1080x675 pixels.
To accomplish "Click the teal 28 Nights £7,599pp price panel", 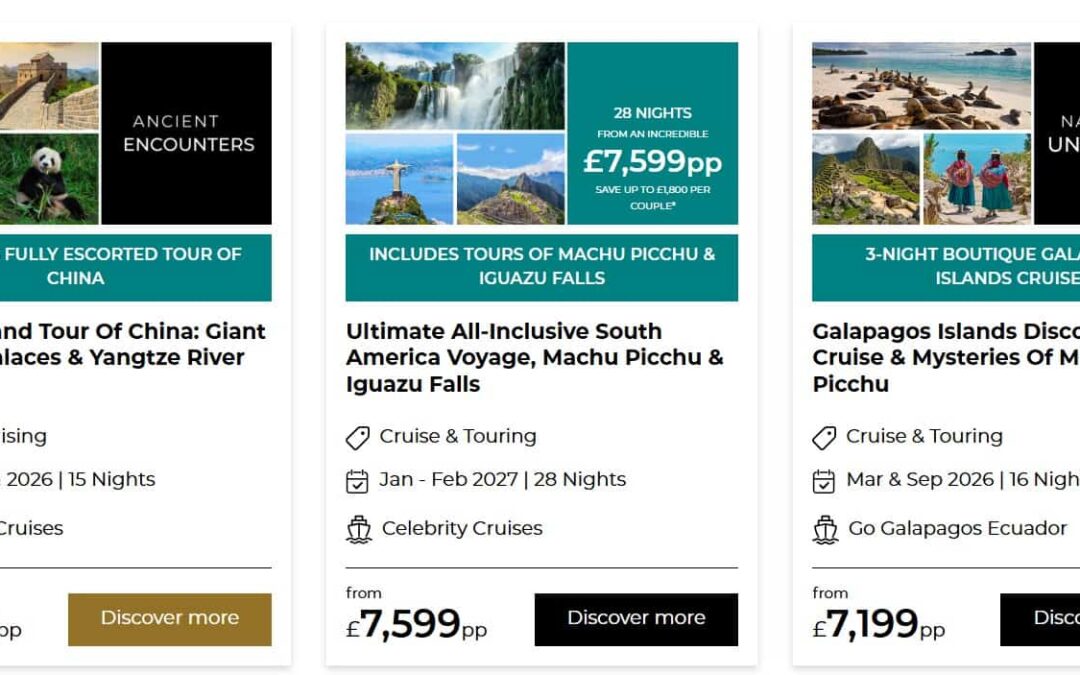I will 652,133.
